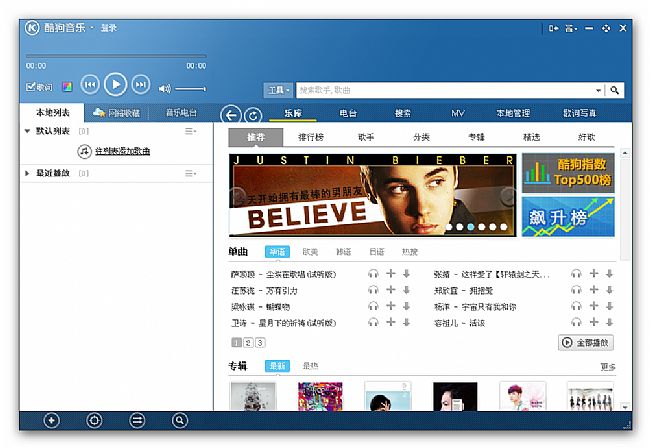Refresh the music library page
650x448 pixels.
[253, 115]
